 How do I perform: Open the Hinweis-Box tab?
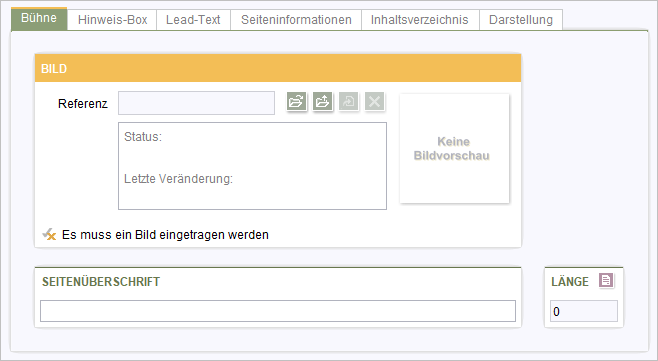click(x=112, y=20)
